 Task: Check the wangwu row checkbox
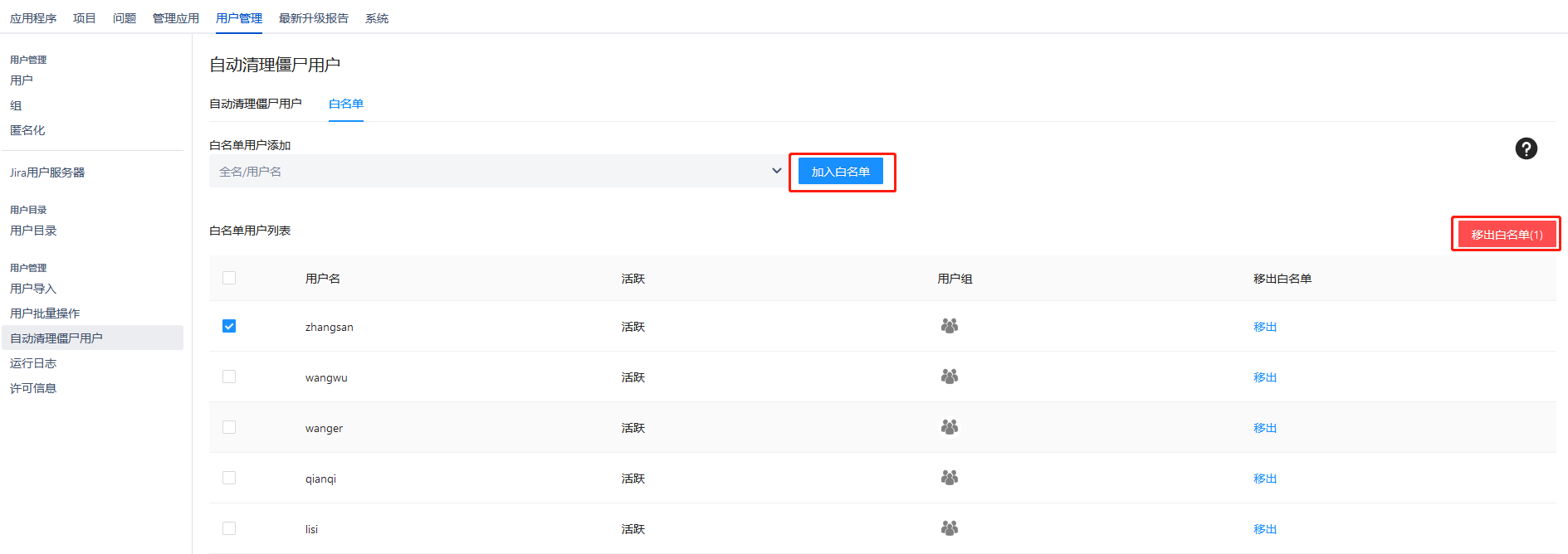[x=229, y=377]
